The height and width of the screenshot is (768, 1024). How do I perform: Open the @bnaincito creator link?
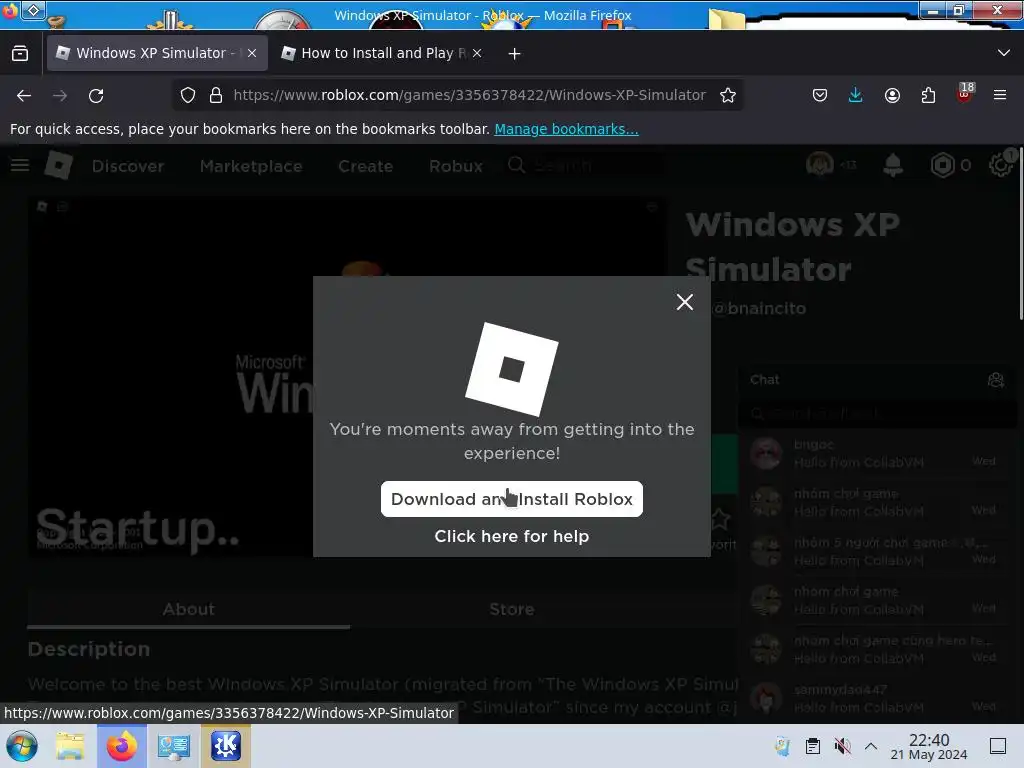[760, 308]
